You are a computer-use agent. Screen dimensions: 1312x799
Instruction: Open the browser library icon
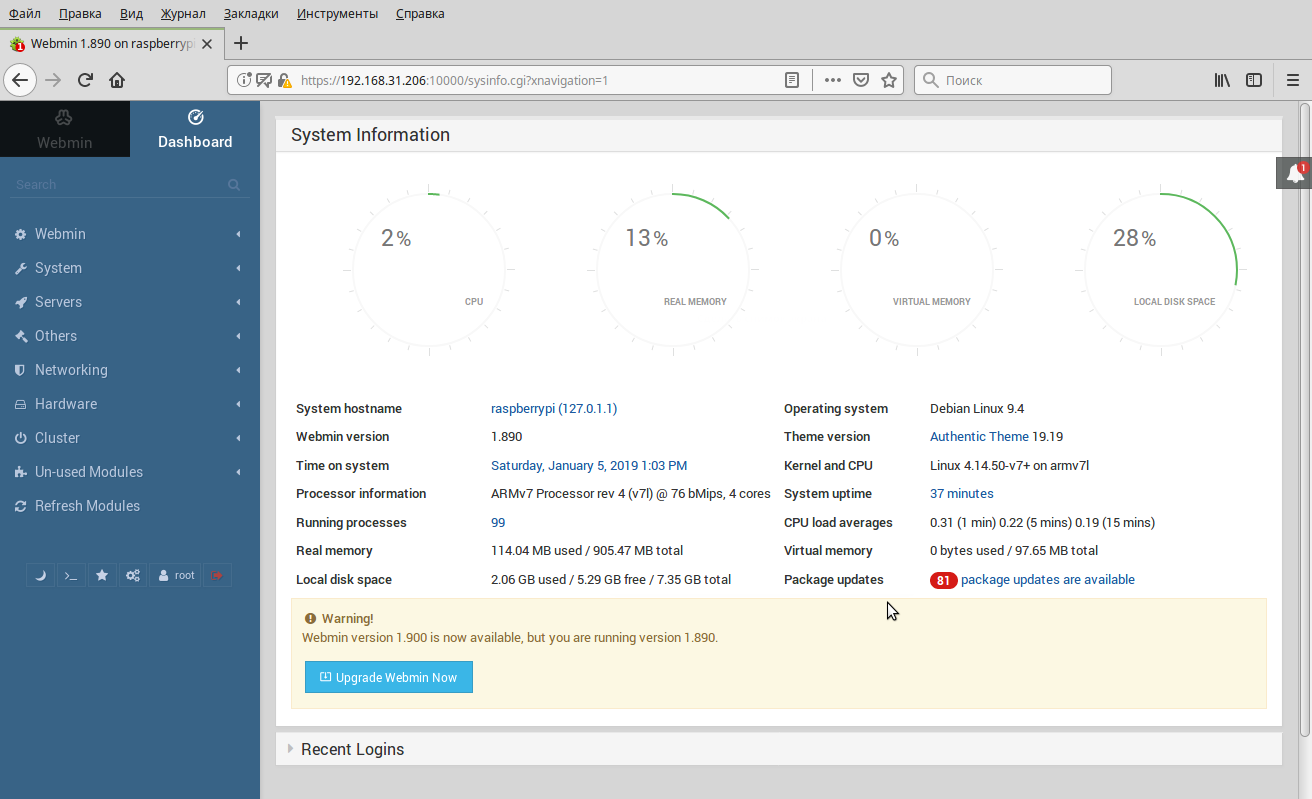pos(1222,80)
